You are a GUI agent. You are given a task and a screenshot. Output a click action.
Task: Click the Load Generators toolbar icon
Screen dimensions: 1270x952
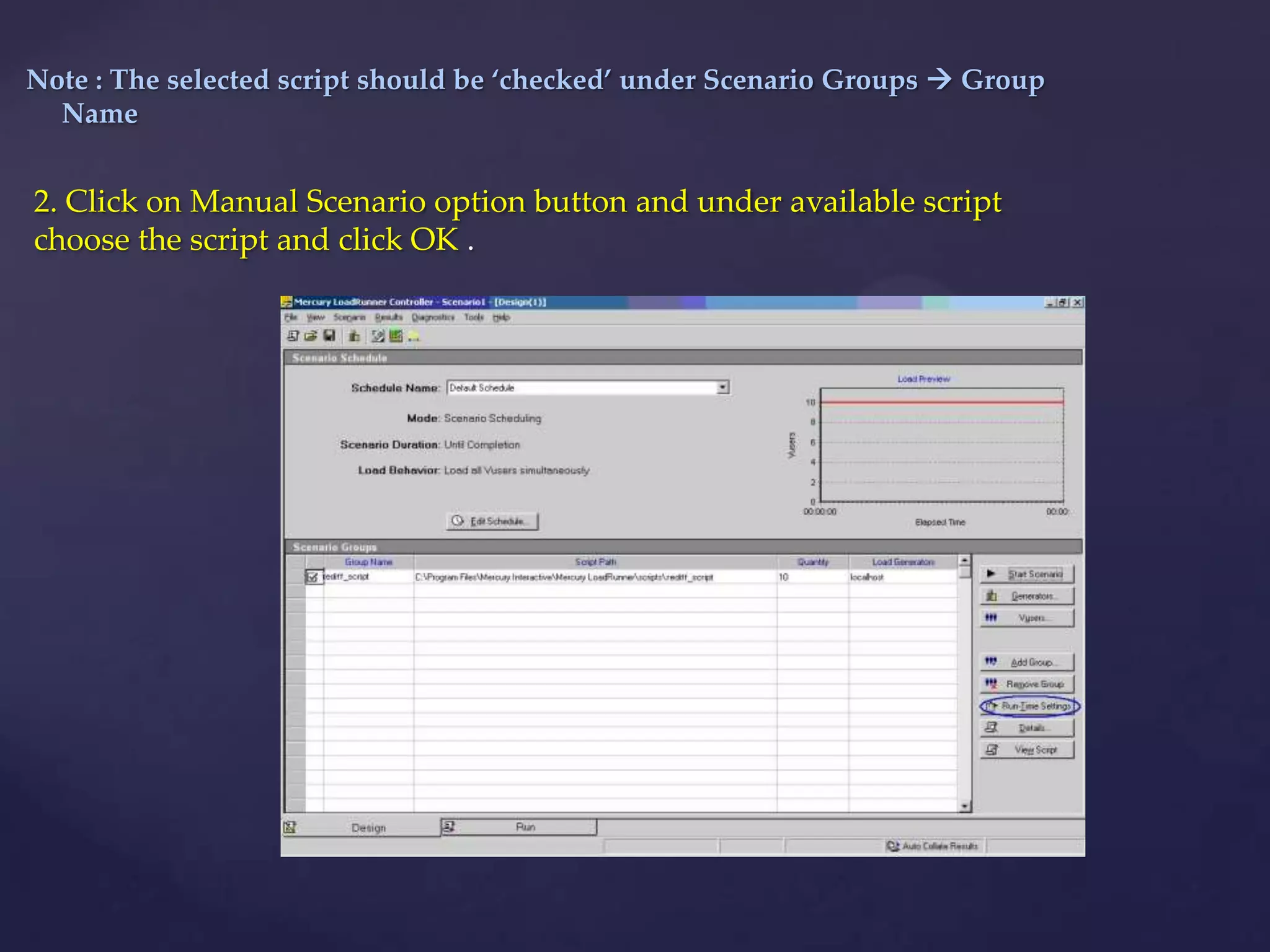tap(354, 336)
